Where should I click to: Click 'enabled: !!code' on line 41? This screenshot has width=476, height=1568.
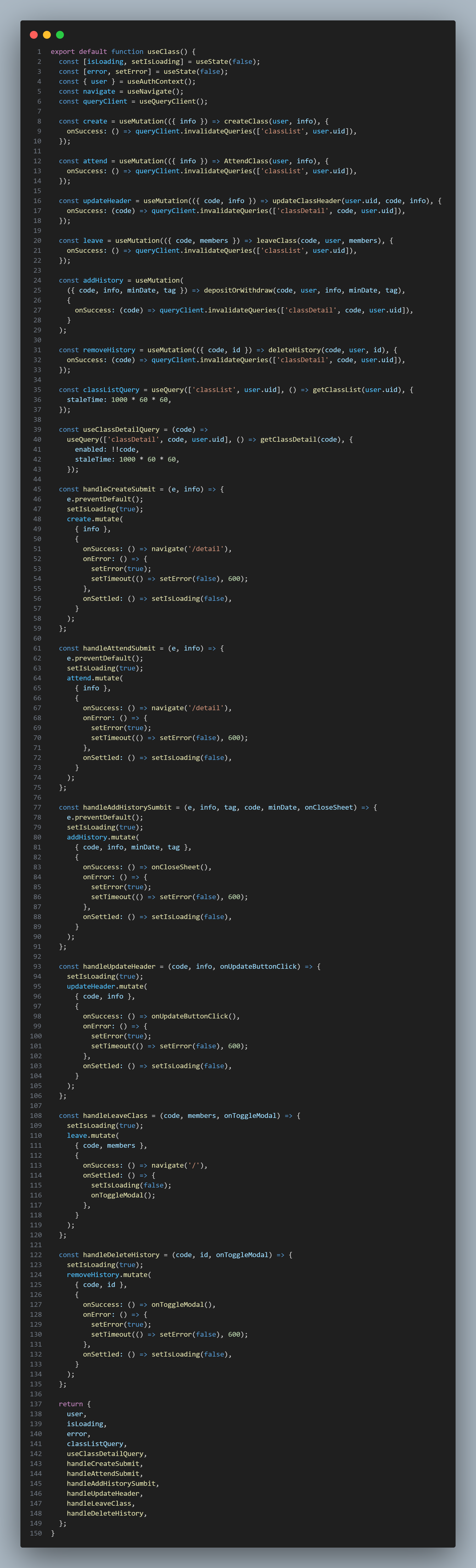coord(105,449)
